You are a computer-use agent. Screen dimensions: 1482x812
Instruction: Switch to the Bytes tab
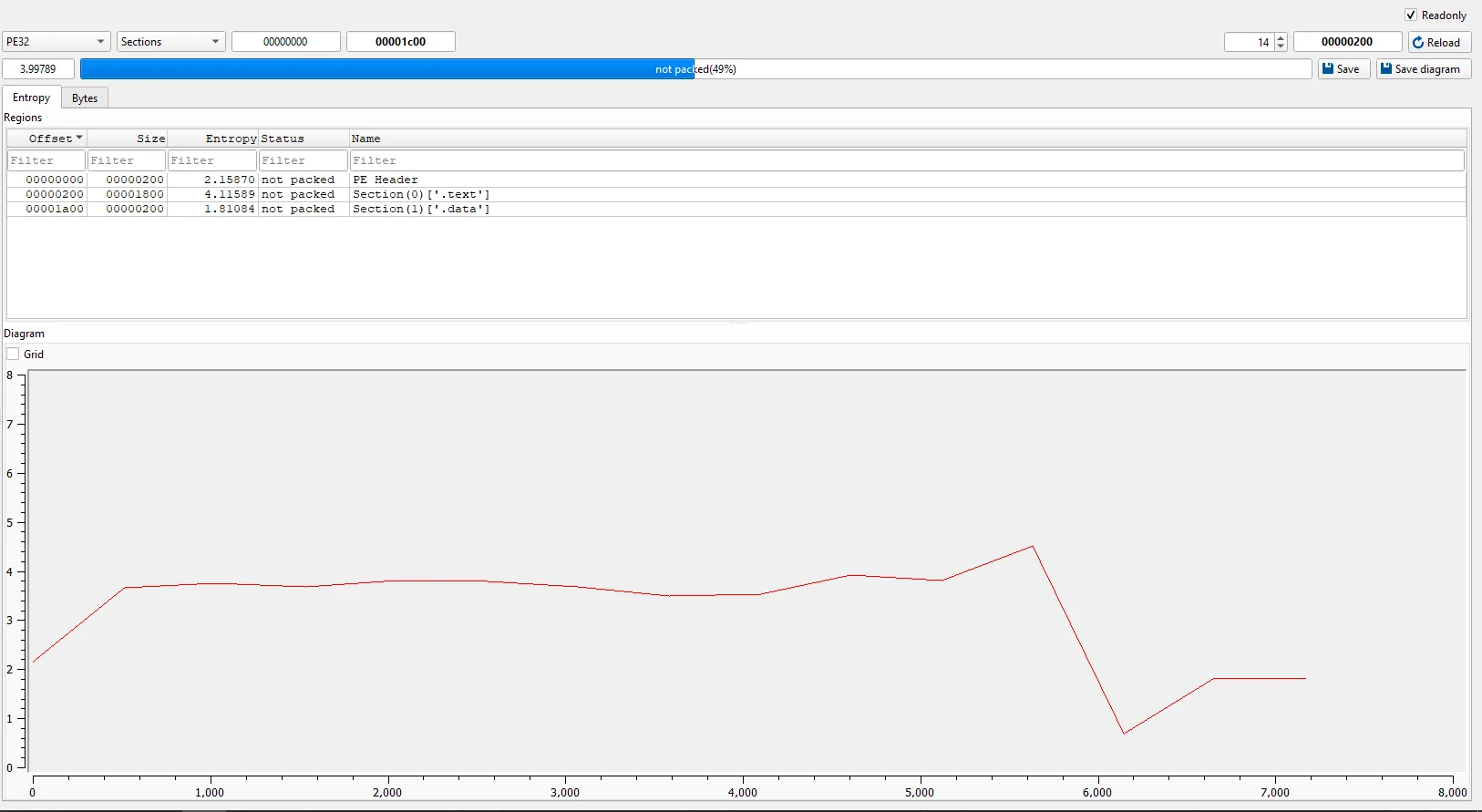tap(85, 98)
